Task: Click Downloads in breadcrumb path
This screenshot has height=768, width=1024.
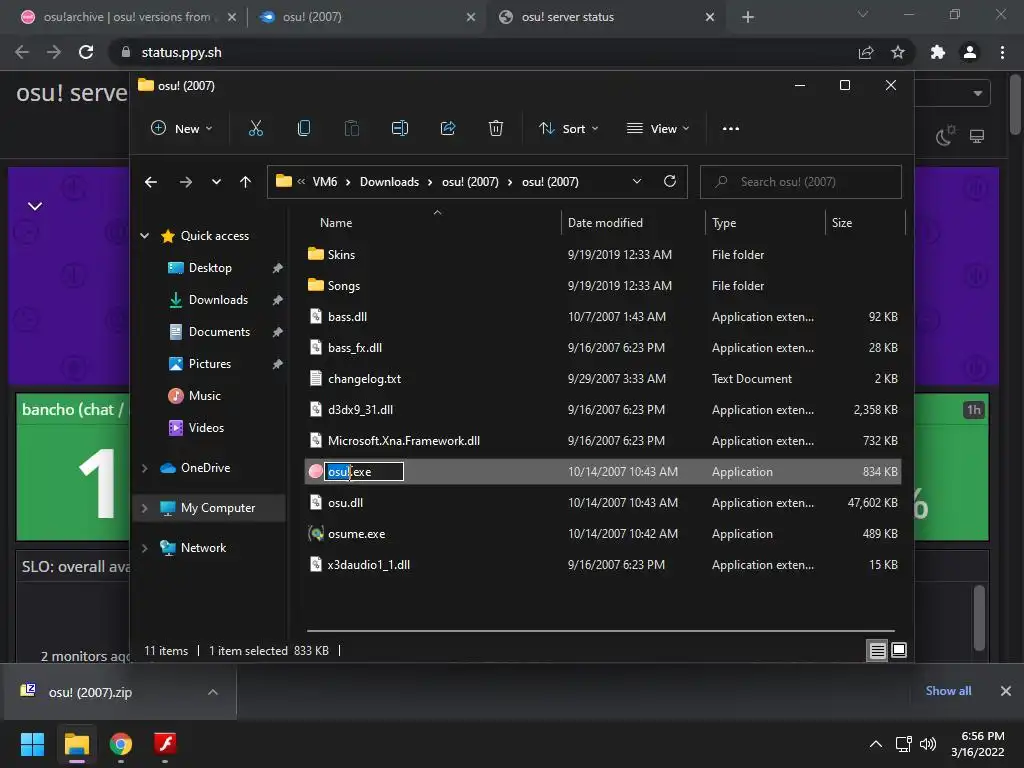Action: coord(389,182)
